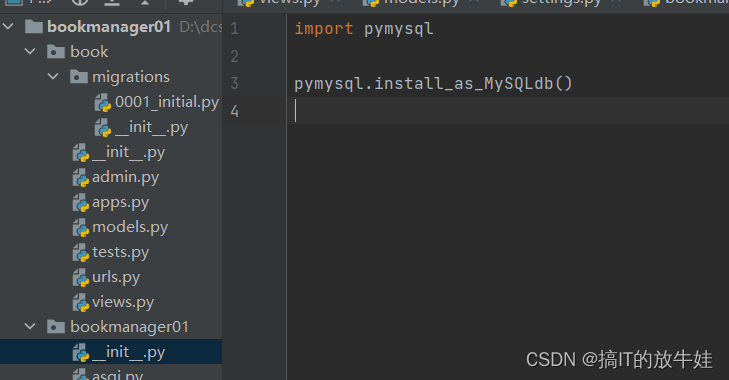Viewport: 729px width, 380px height.
Task: Click the inner bookmanager01 package folder icon
Action: pyautogui.click(x=56, y=327)
